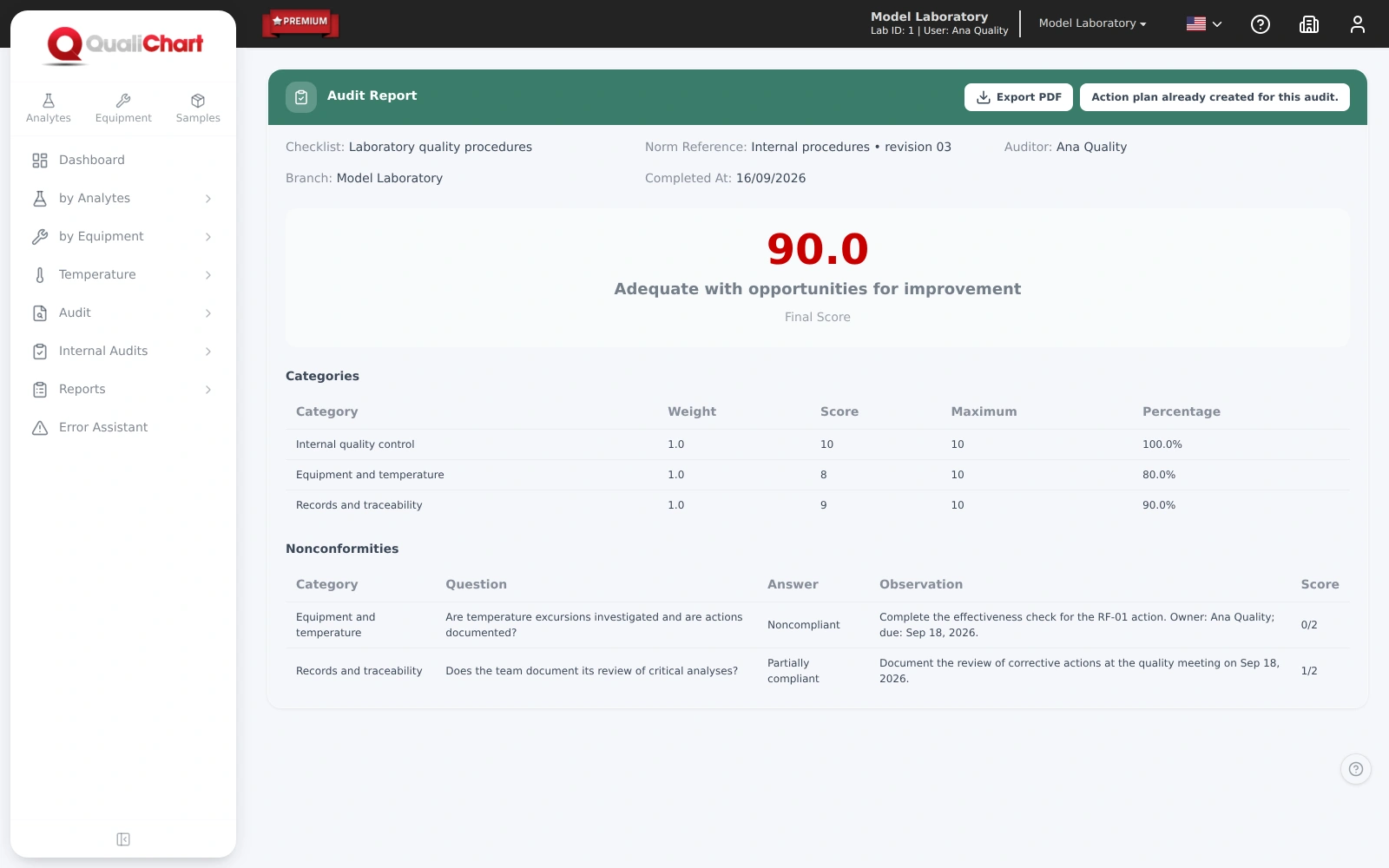Screen dimensions: 1389x868
Task: Click the Export PDF button
Action: tap(1018, 97)
